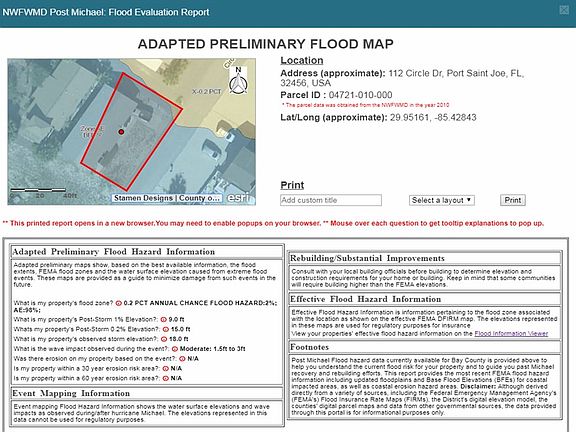This screenshot has width=576, height=432.
Task: Click the X-0.2 PCT zone label on map
Action: (207, 91)
